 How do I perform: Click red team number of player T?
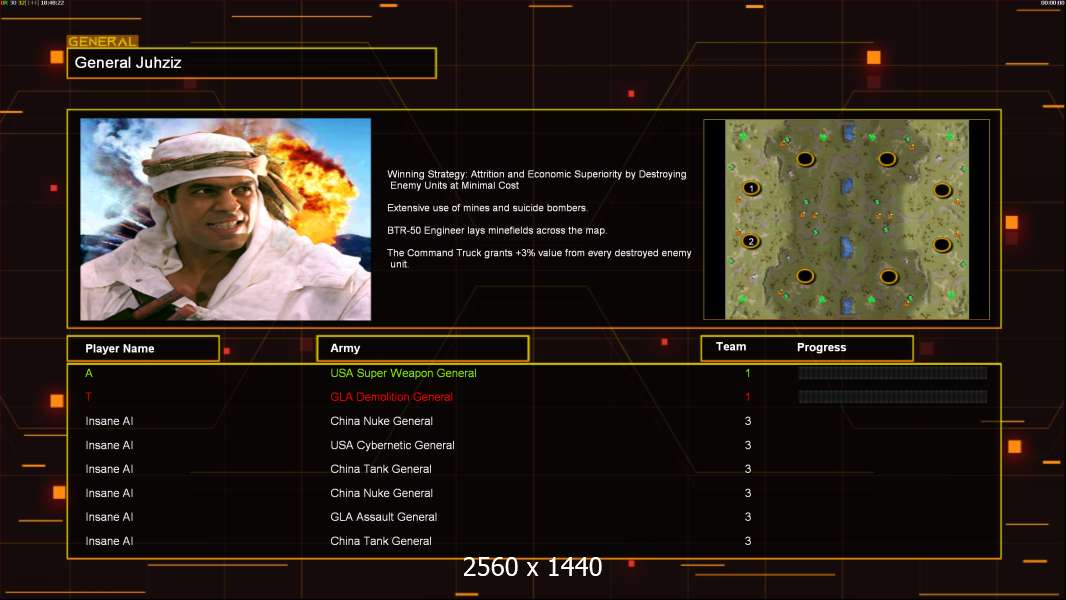[x=748, y=397]
